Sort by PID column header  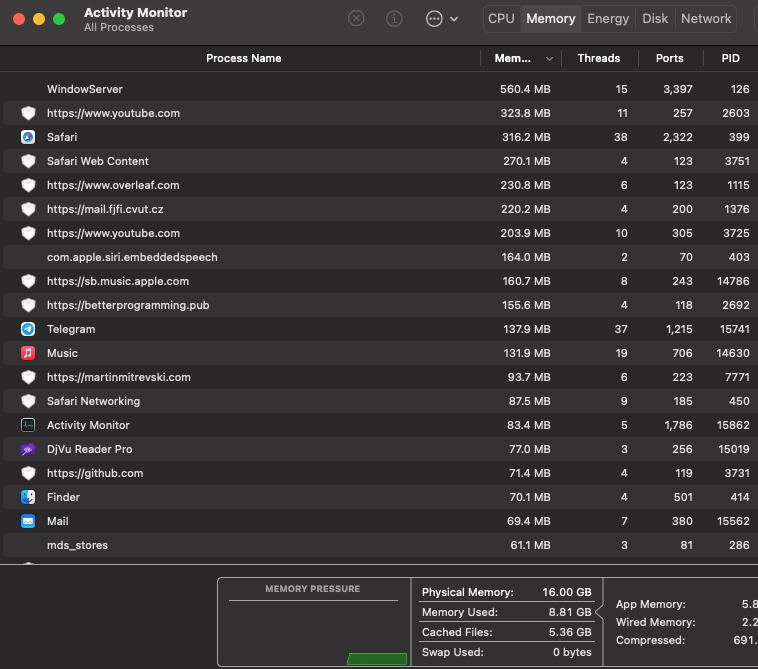click(x=730, y=58)
